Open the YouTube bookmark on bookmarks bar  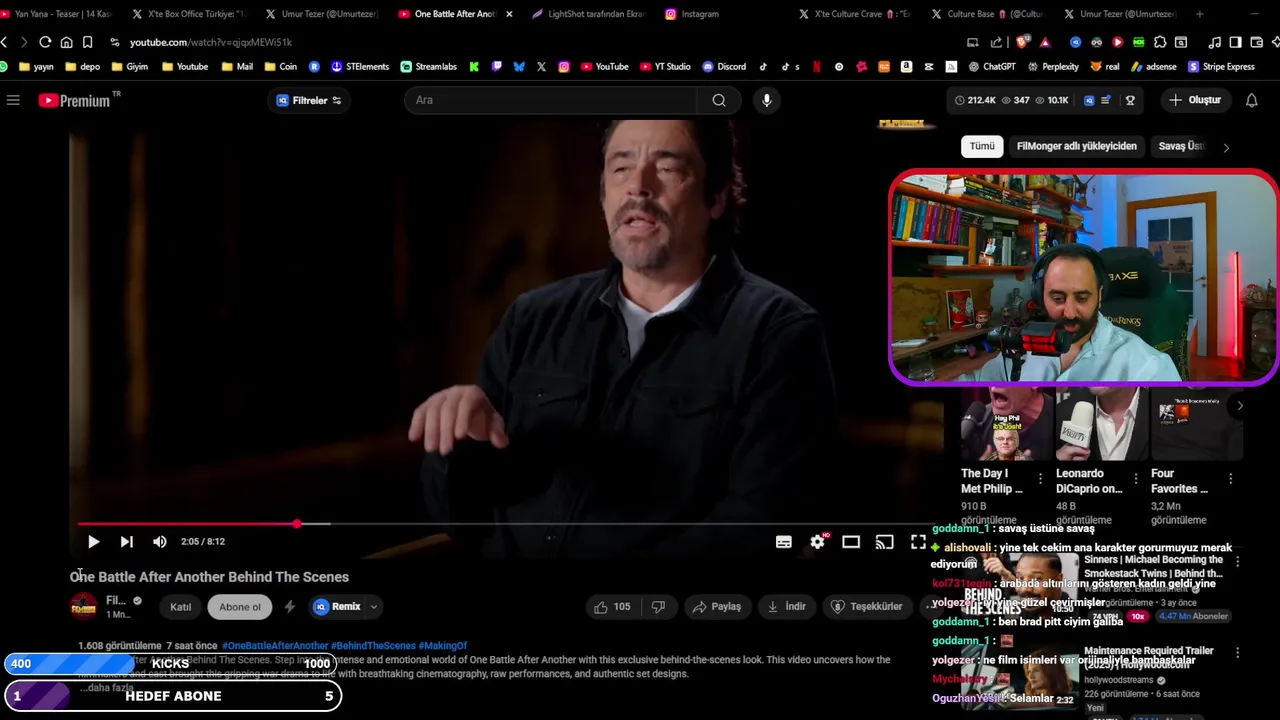(x=604, y=67)
